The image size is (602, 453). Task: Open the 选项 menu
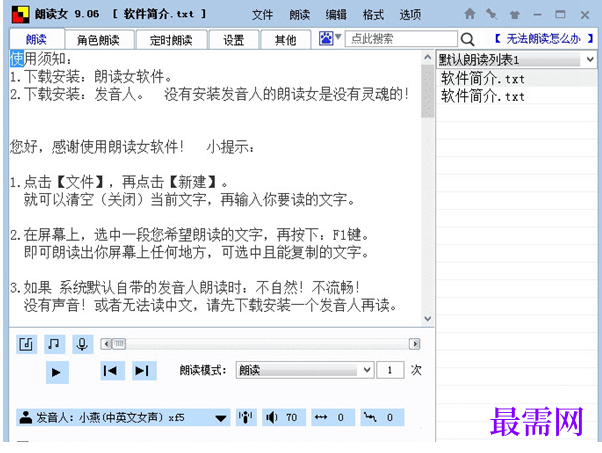coord(410,15)
